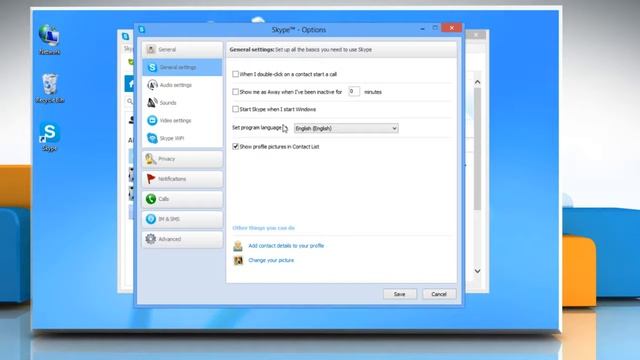Open Sounds settings page
640x360 pixels.
pos(182,102)
